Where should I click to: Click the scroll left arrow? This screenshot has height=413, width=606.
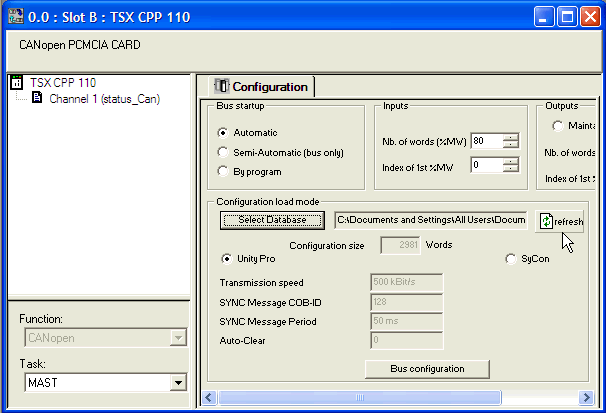point(209,397)
